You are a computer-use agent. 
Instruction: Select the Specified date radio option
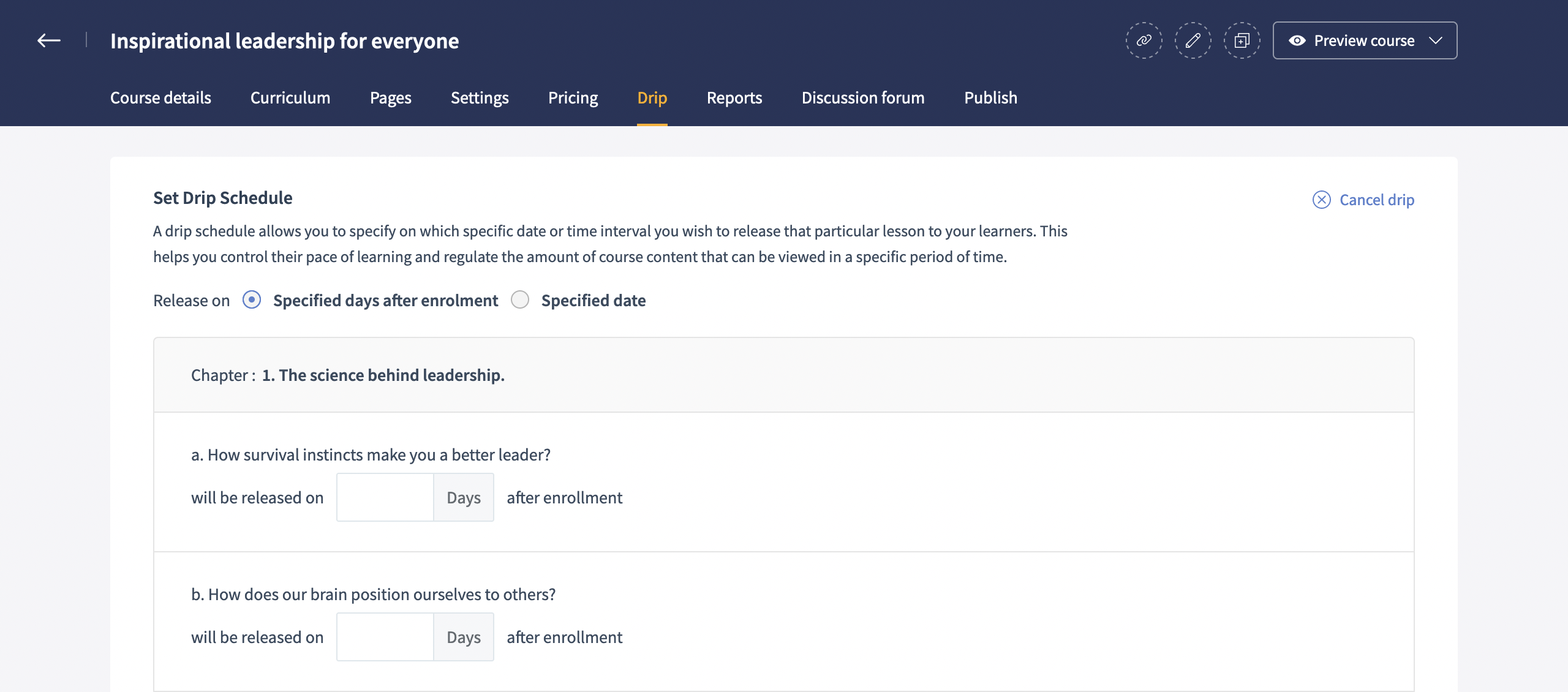[520, 300]
